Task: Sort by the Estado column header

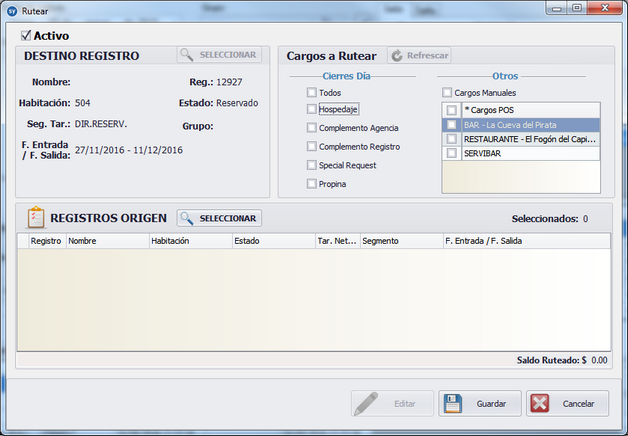Action: point(274,241)
